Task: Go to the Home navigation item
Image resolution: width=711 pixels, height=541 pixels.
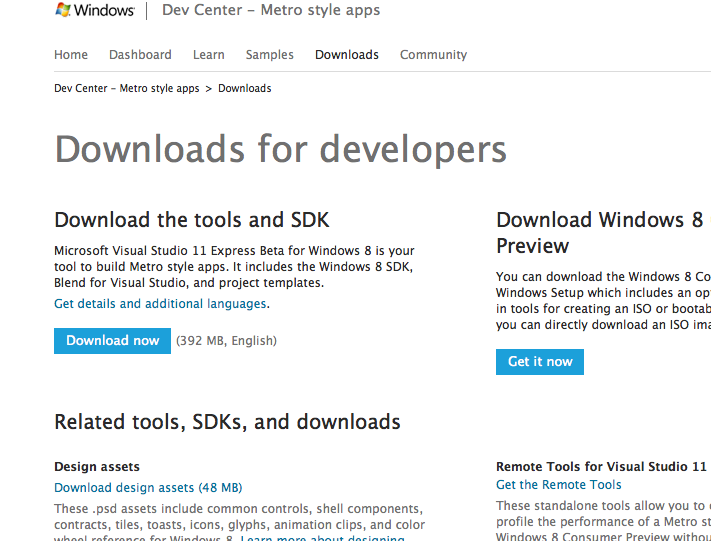Action: (71, 55)
